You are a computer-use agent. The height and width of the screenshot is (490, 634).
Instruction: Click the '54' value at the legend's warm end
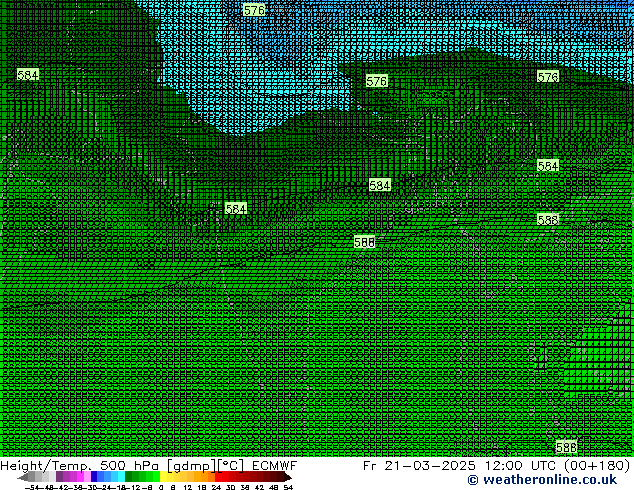pos(288,487)
